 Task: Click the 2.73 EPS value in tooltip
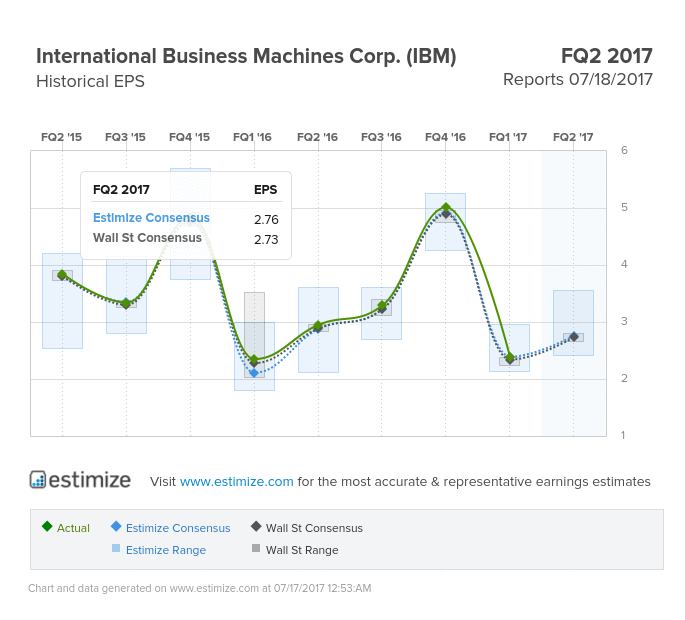click(x=266, y=239)
